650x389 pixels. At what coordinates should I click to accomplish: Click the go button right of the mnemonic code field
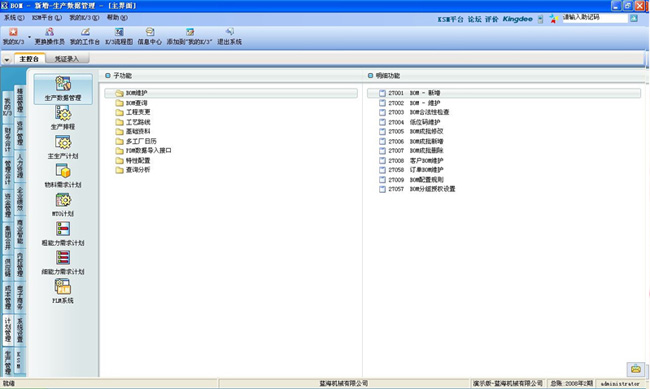click(634, 18)
